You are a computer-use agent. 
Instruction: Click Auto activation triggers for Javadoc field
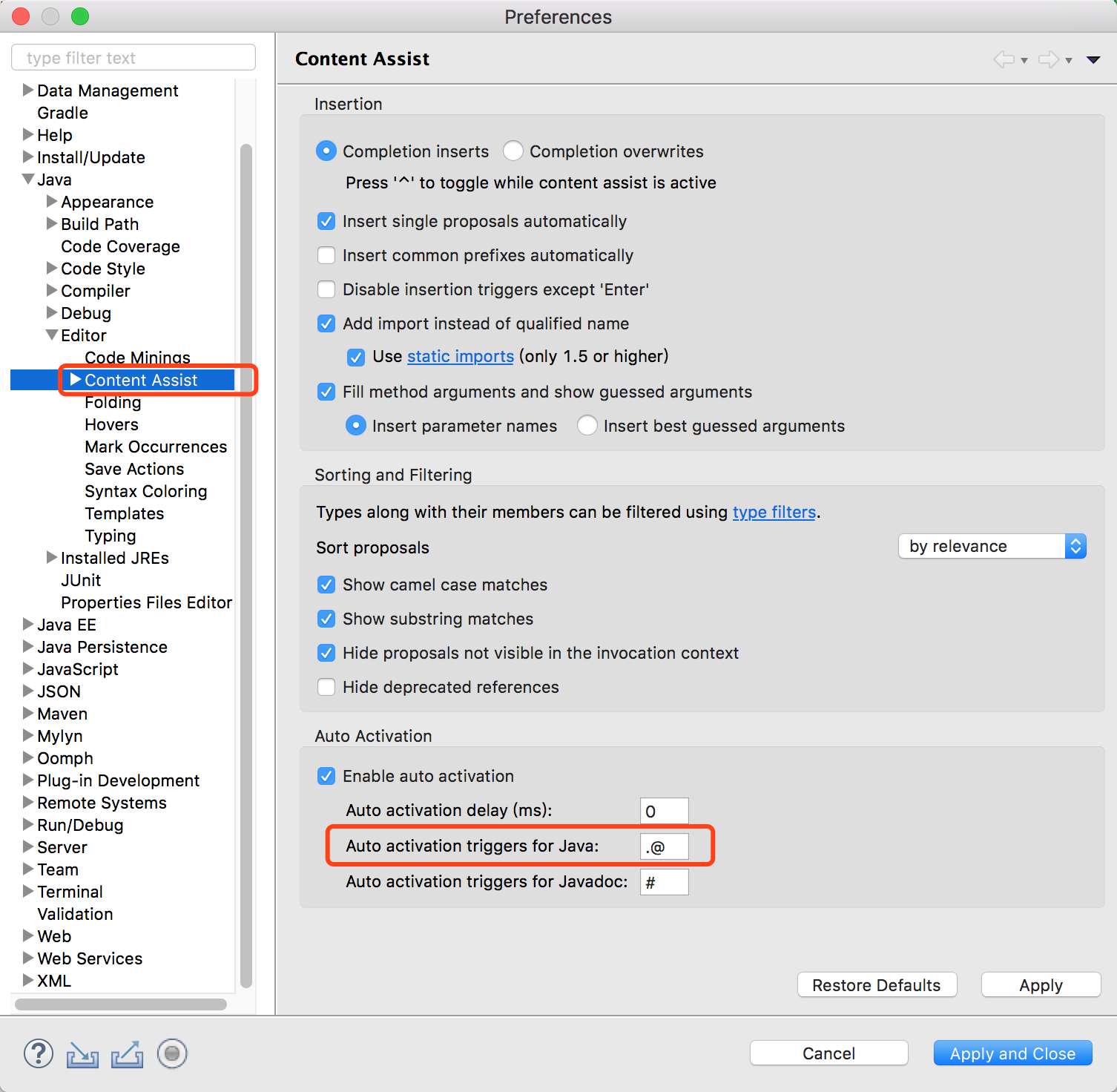(x=665, y=882)
